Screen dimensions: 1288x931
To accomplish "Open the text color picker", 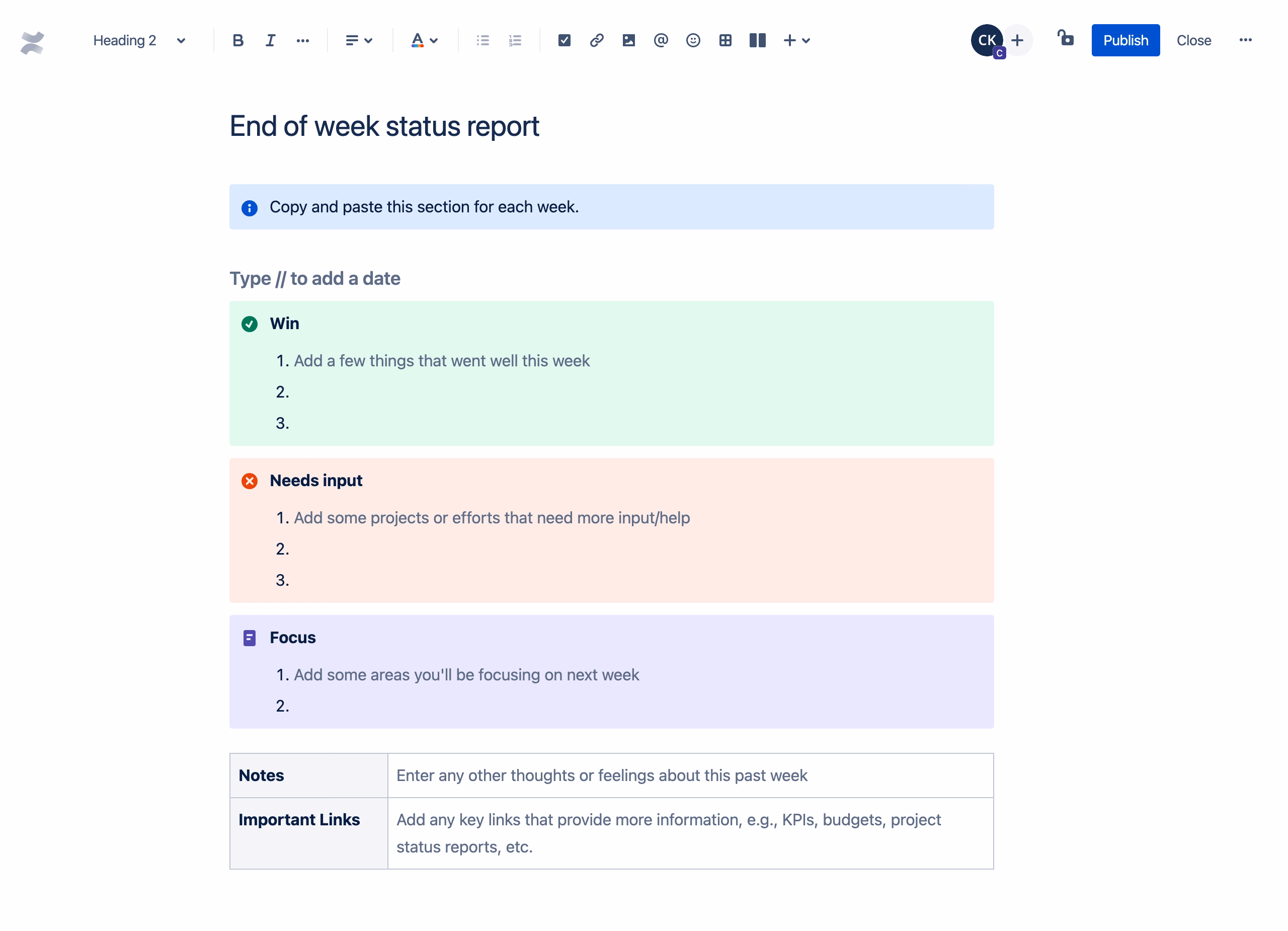I will point(424,40).
